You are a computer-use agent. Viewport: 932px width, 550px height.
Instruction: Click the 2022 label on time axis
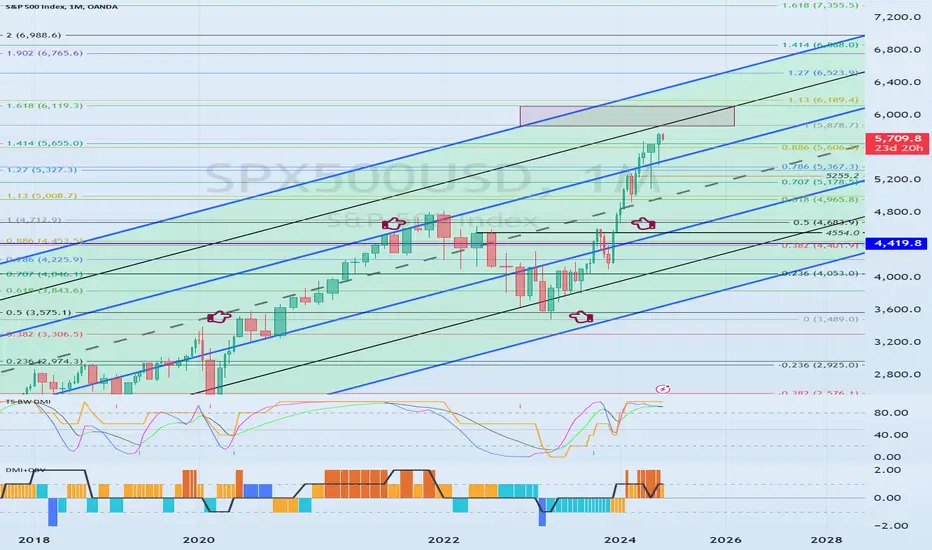[x=443, y=540]
